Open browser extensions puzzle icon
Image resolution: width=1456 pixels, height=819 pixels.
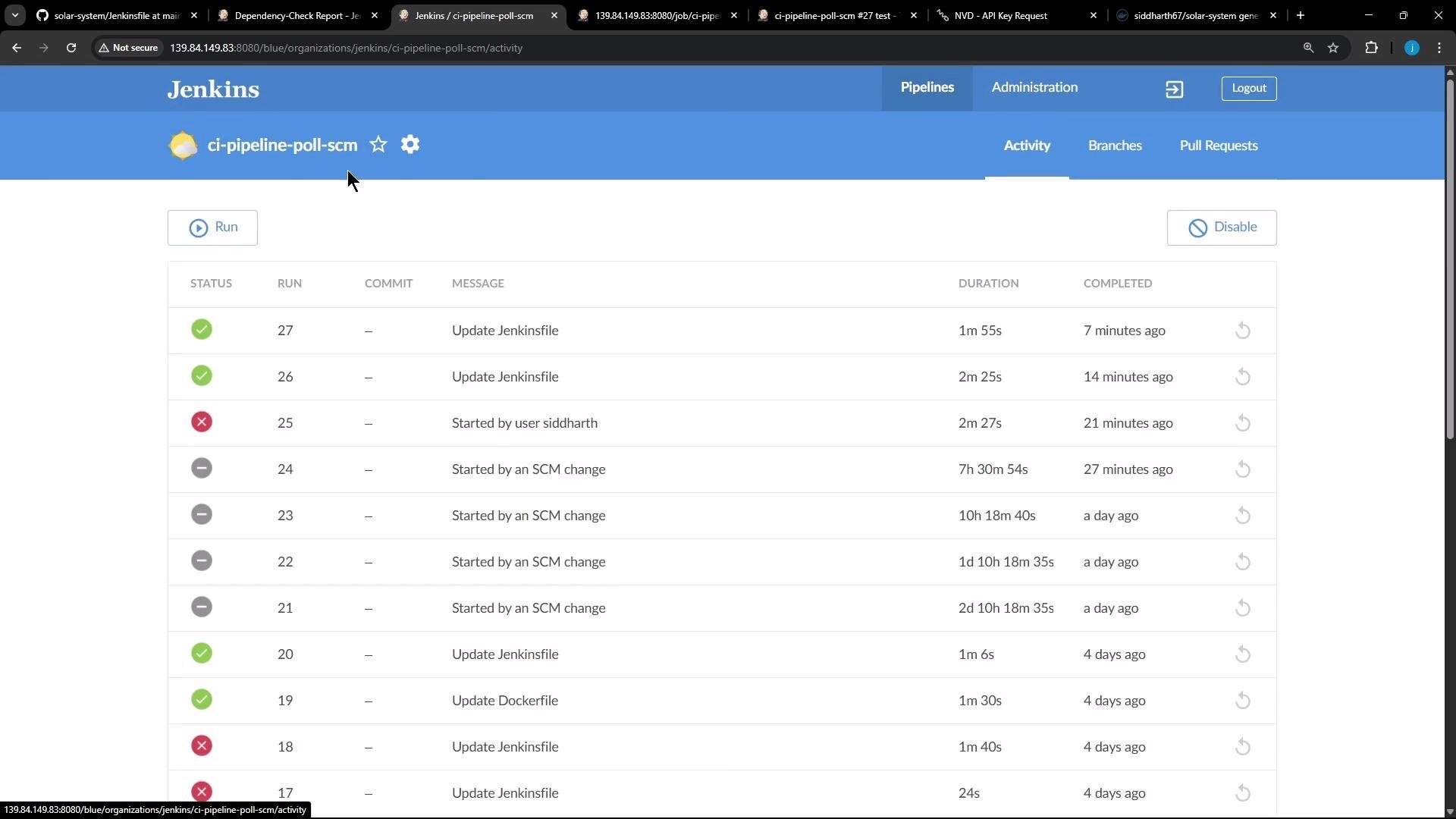[1371, 48]
